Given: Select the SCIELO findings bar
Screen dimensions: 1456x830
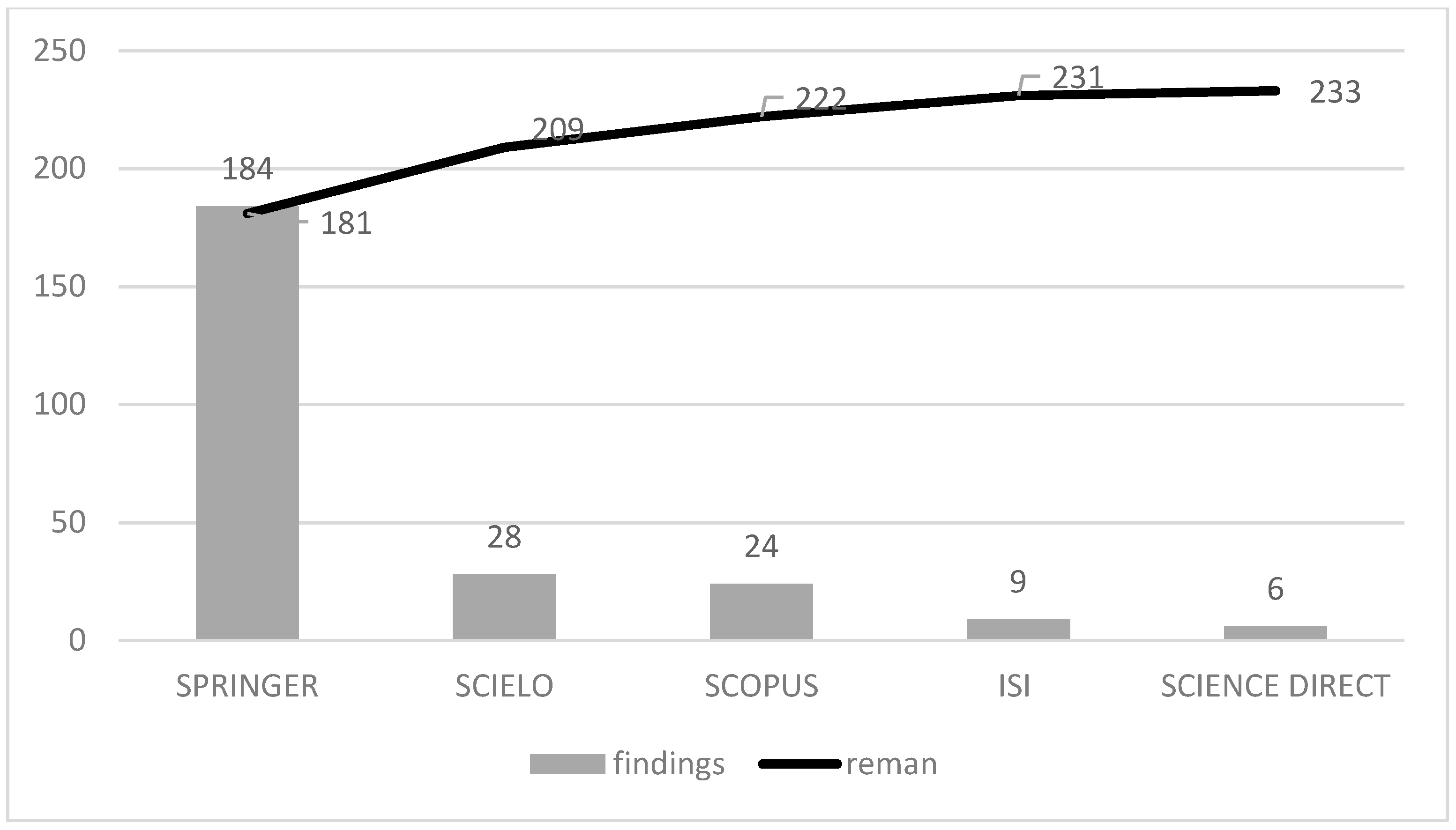Looking at the screenshot, I should tap(504, 607).
